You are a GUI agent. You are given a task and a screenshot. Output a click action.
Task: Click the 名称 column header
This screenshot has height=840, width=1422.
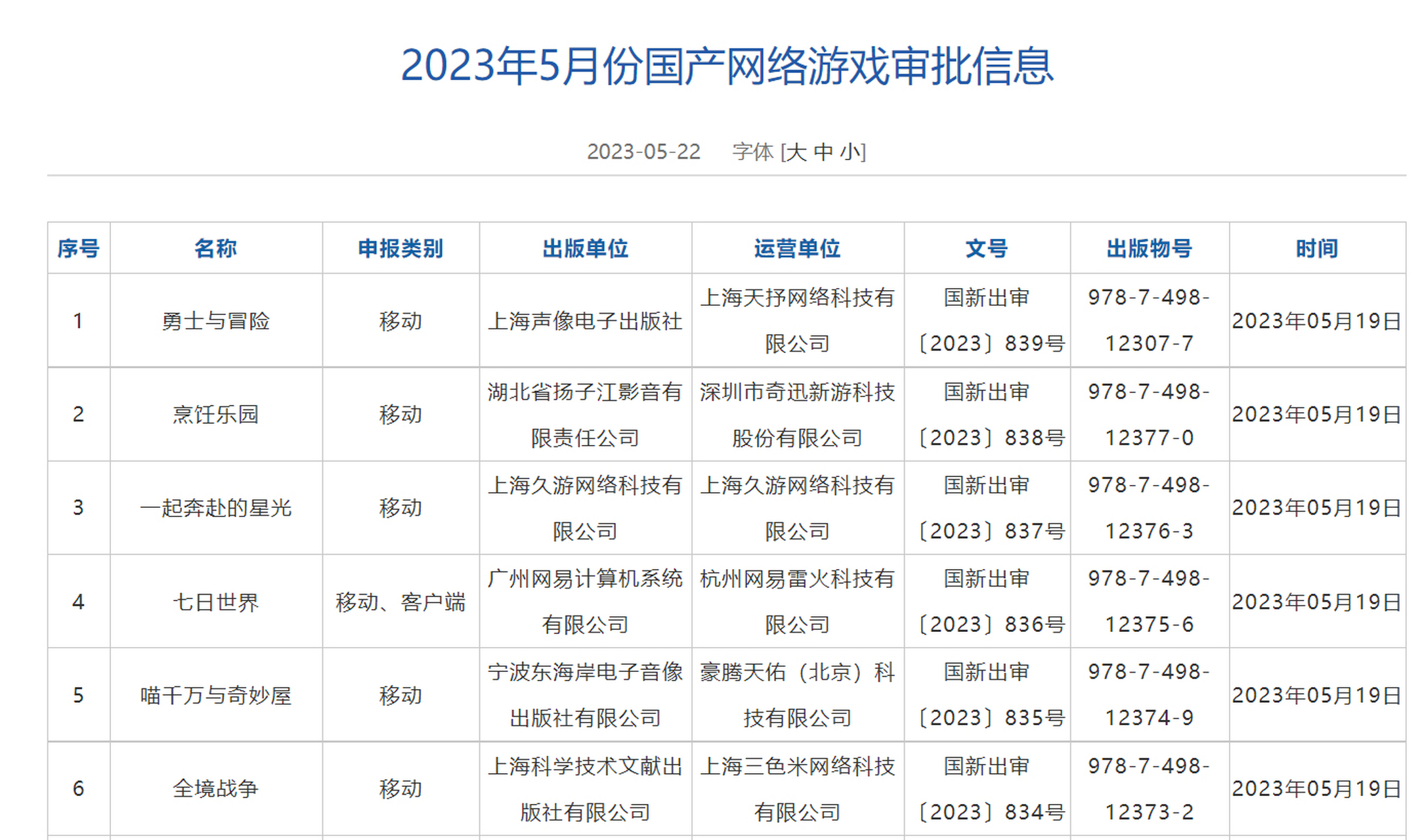point(215,249)
